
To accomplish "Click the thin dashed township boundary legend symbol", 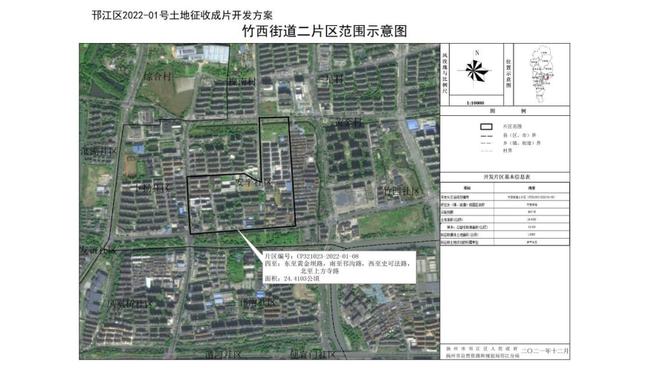I will pos(486,143).
